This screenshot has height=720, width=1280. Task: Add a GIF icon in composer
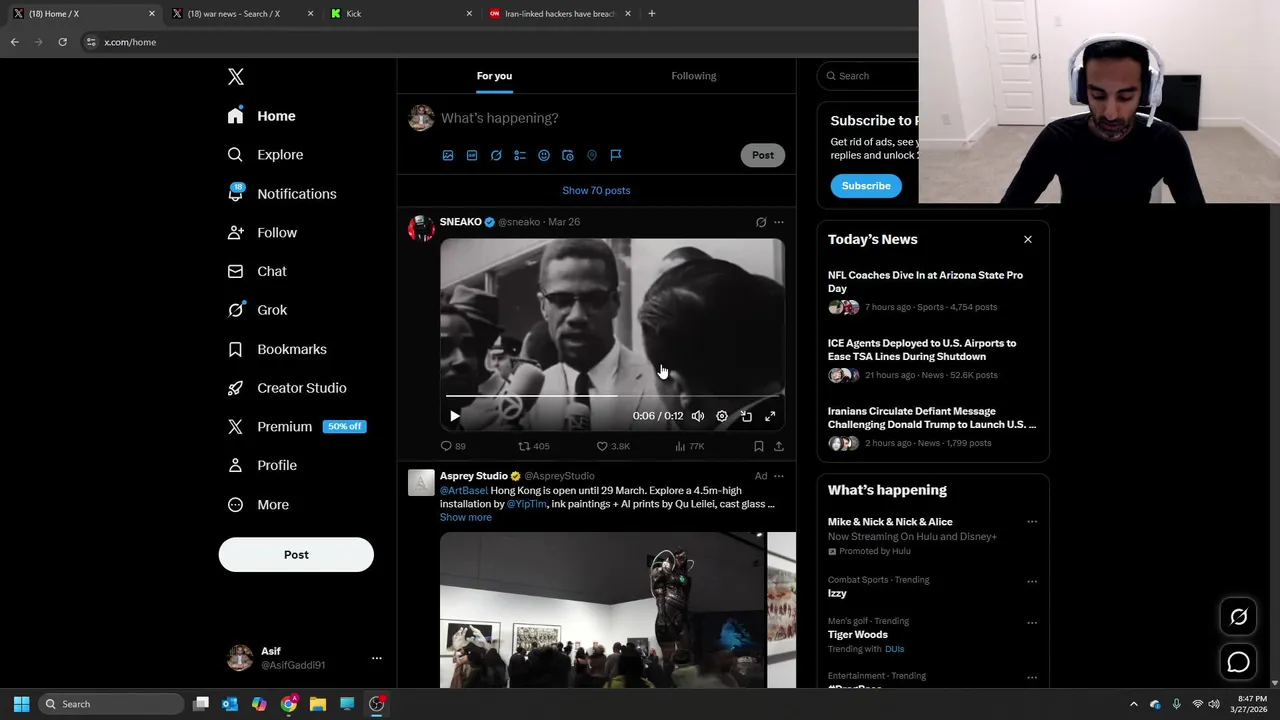pos(472,155)
